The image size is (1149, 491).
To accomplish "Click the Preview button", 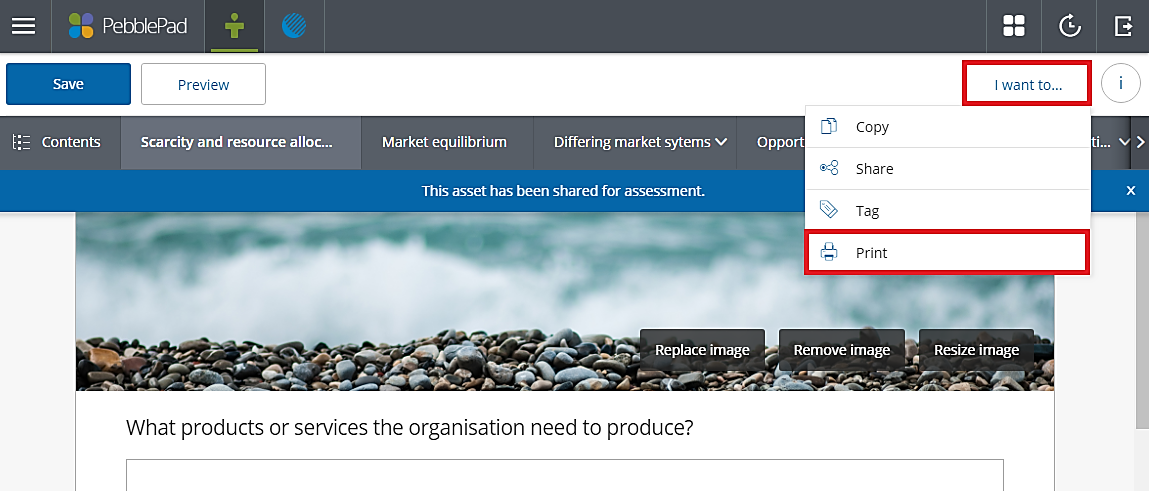I will [x=203, y=84].
